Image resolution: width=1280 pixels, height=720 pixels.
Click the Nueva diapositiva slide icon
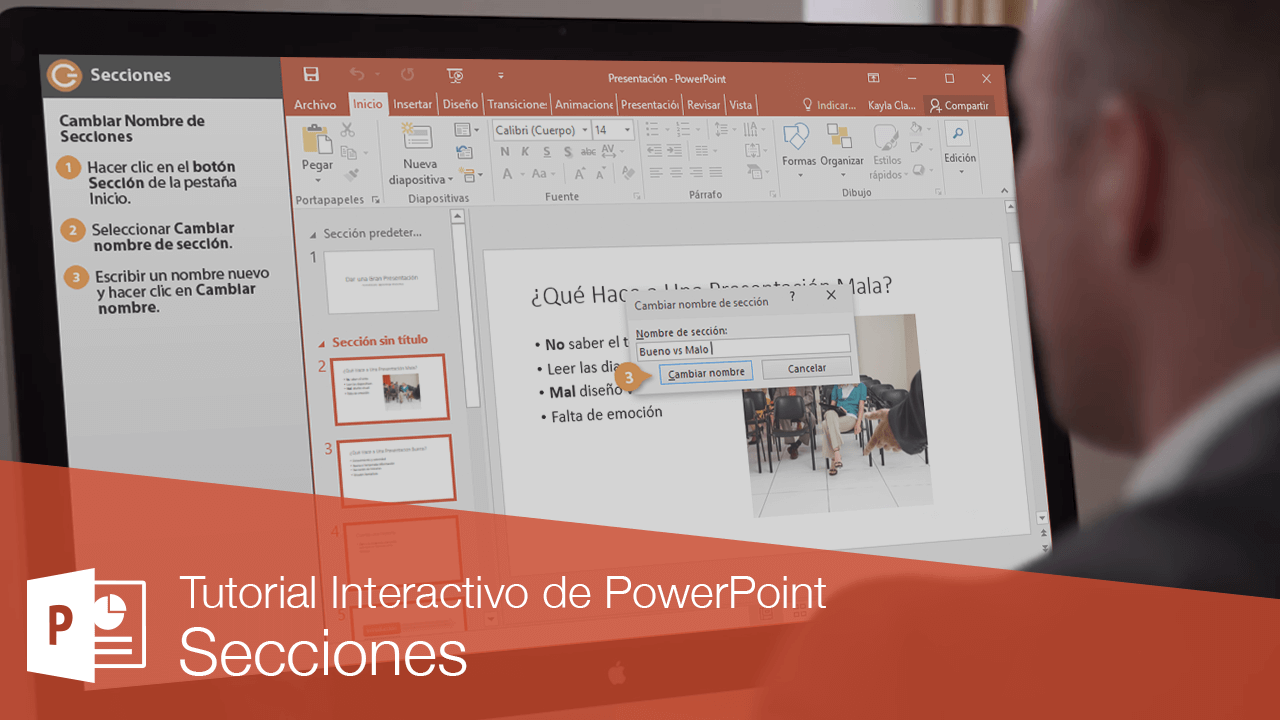tap(417, 136)
